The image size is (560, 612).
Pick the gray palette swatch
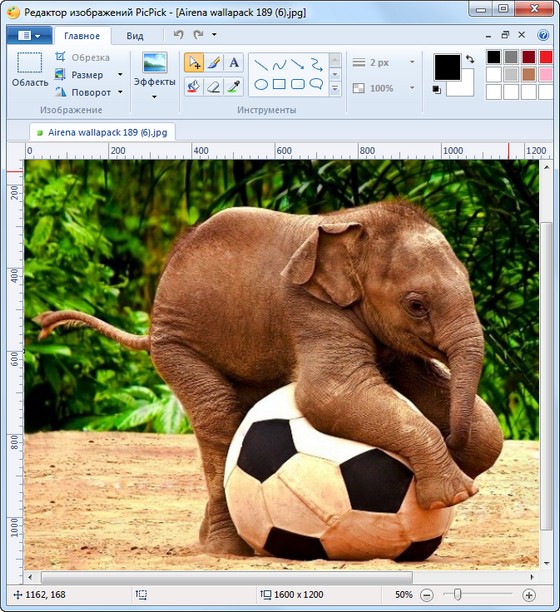511,57
